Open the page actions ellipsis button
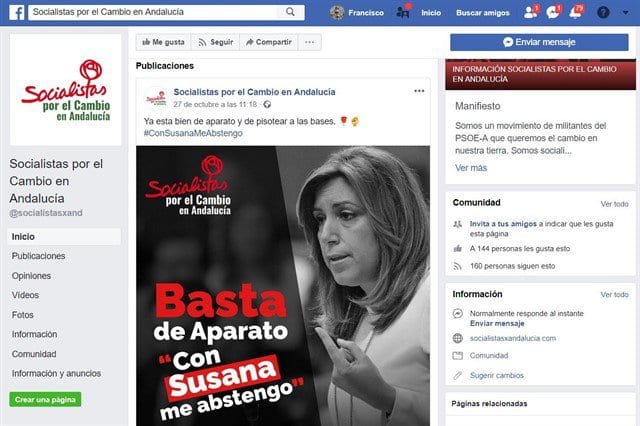The image size is (640, 426). pos(310,42)
